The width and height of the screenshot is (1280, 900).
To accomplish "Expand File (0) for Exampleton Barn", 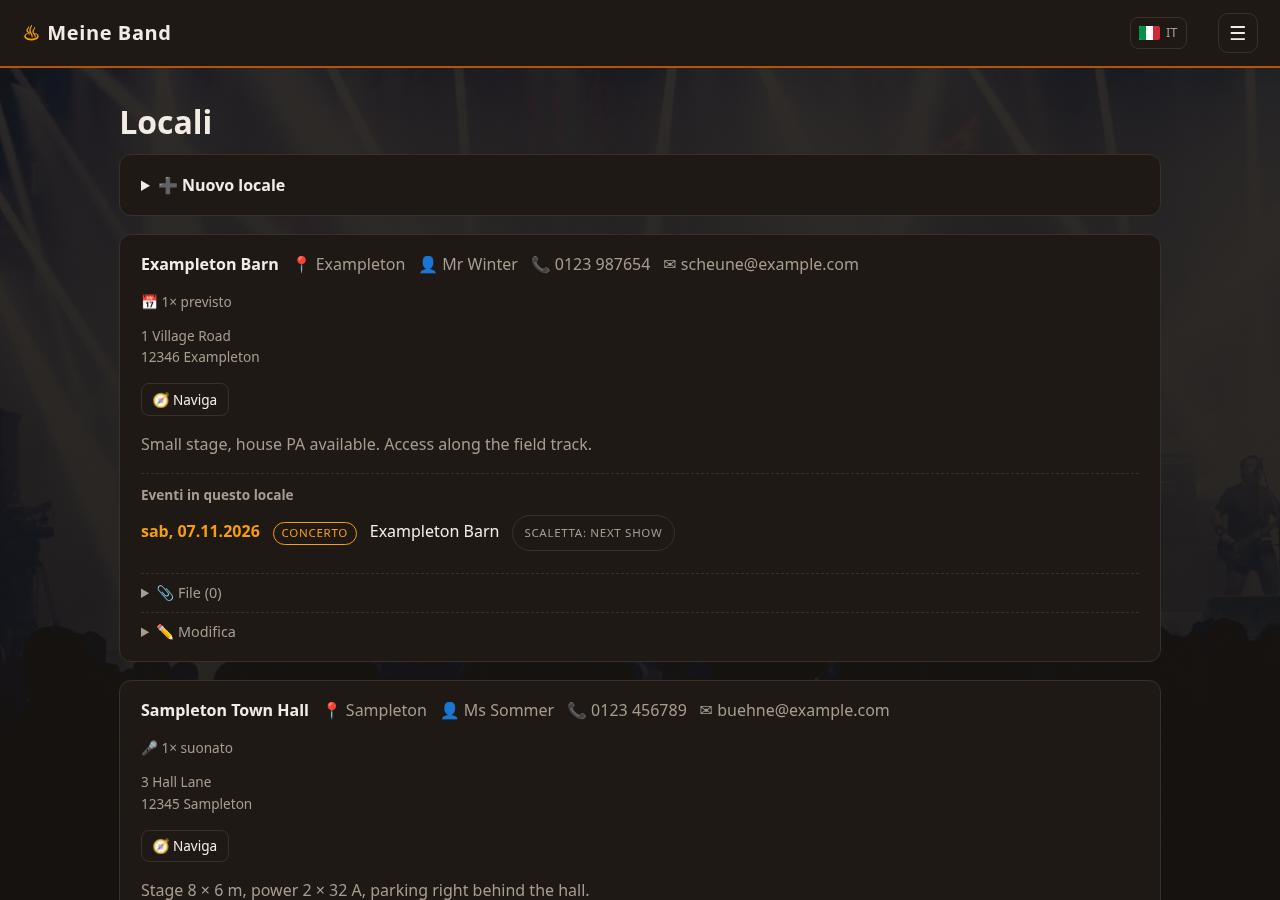I will (640, 593).
